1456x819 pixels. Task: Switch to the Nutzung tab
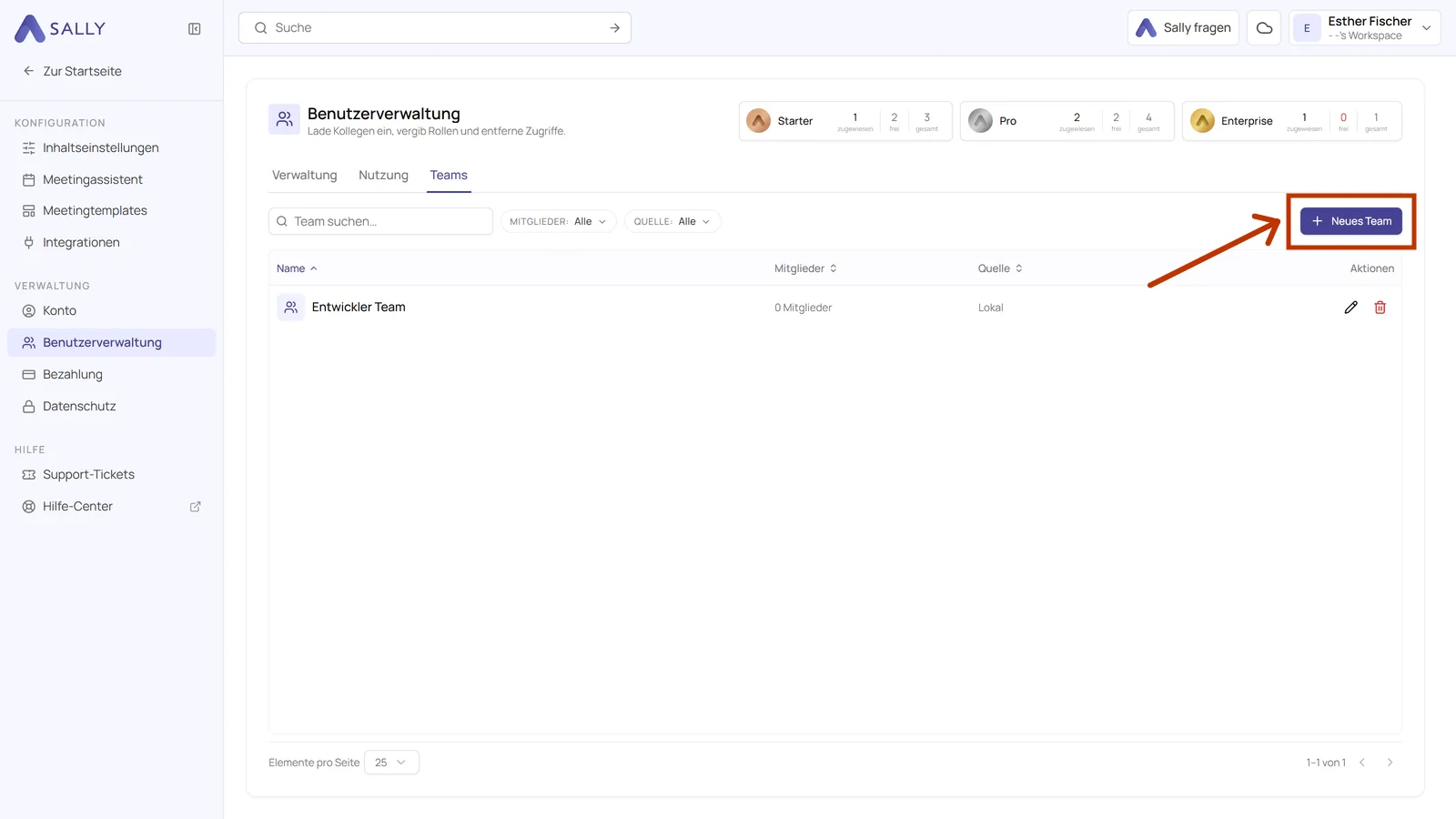pyautogui.click(x=383, y=175)
